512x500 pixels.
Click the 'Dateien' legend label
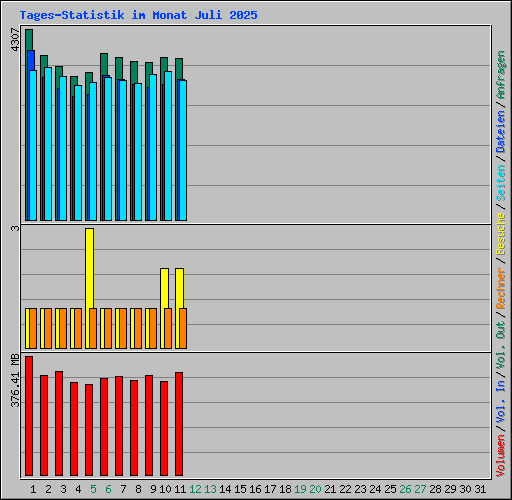(x=501, y=132)
